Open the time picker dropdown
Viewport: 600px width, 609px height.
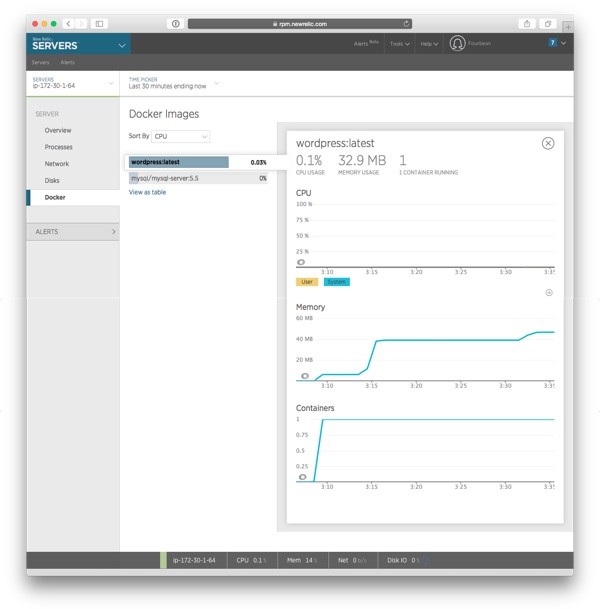coord(174,83)
